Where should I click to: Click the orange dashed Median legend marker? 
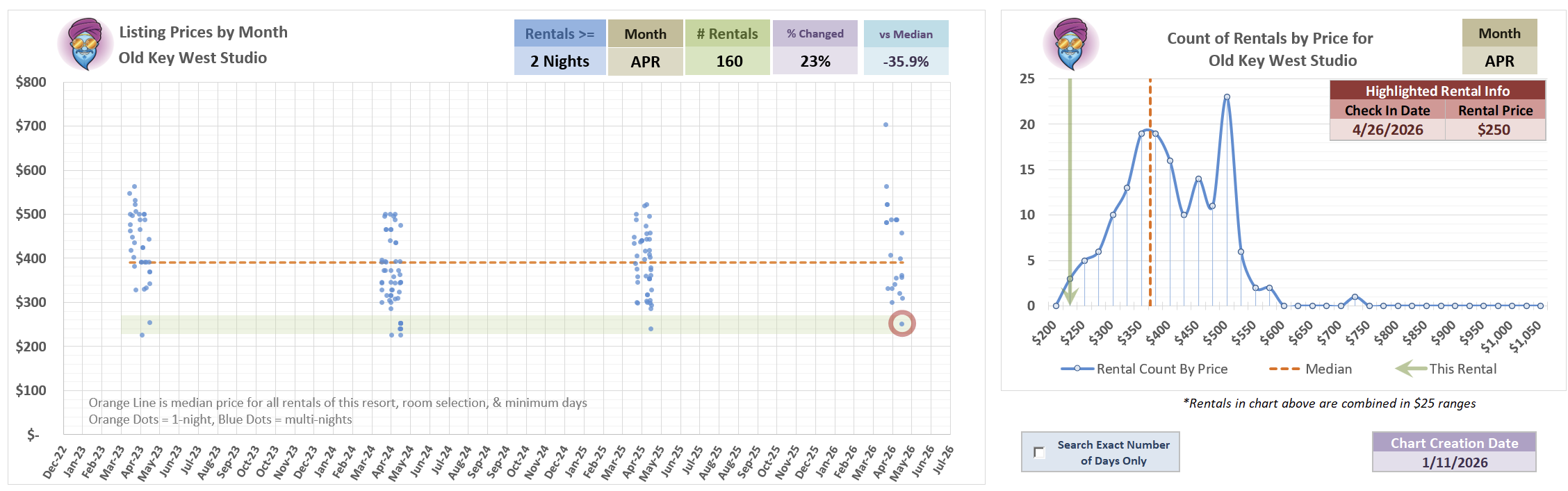coord(1284,369)
